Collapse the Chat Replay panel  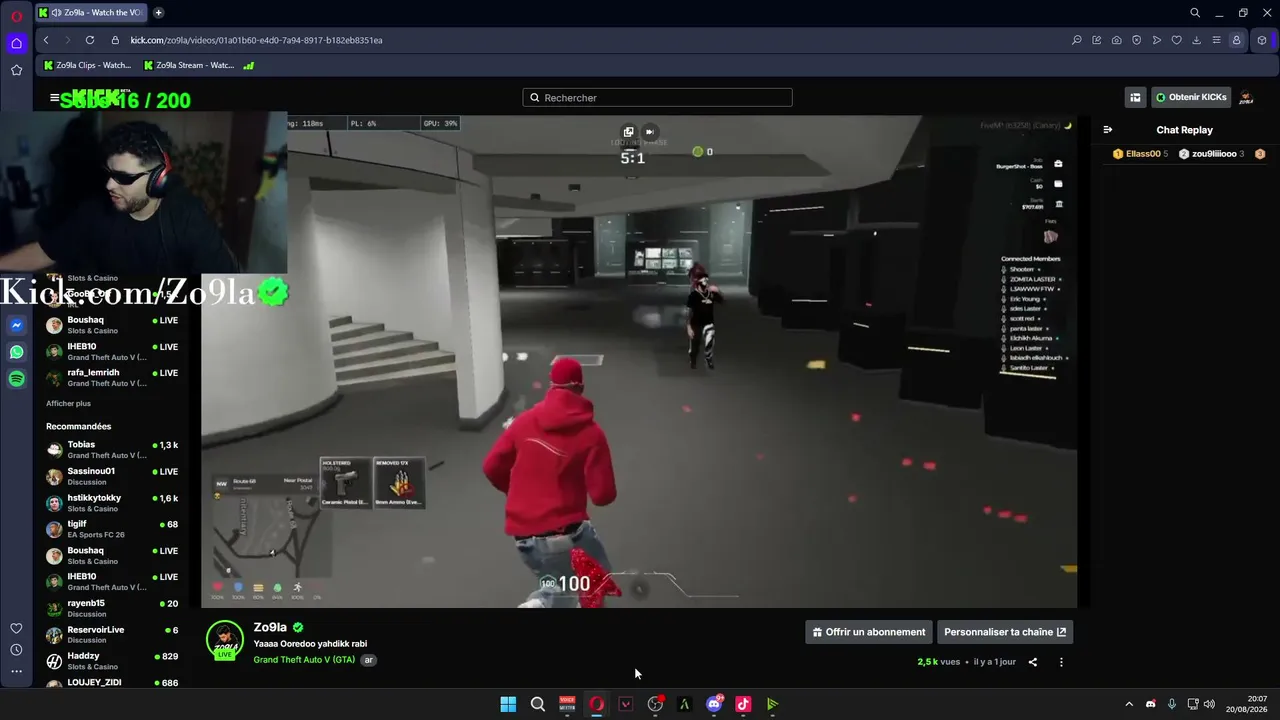[x=1108, y=130]
